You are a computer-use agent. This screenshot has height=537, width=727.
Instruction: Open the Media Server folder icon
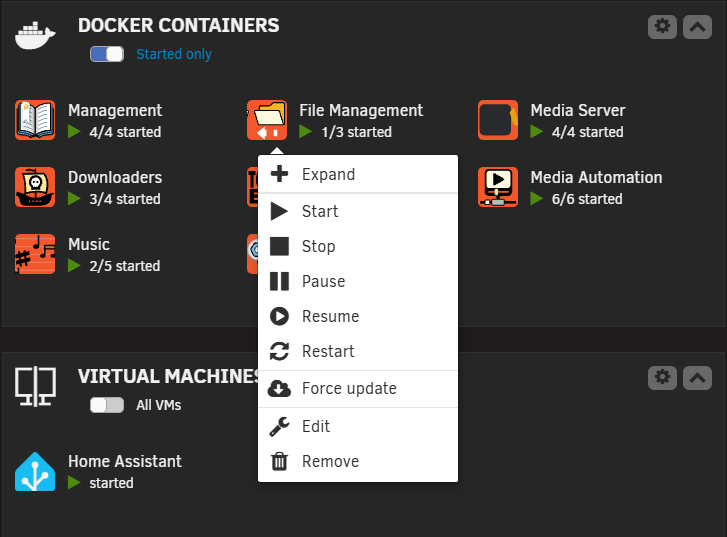point(498,120)
